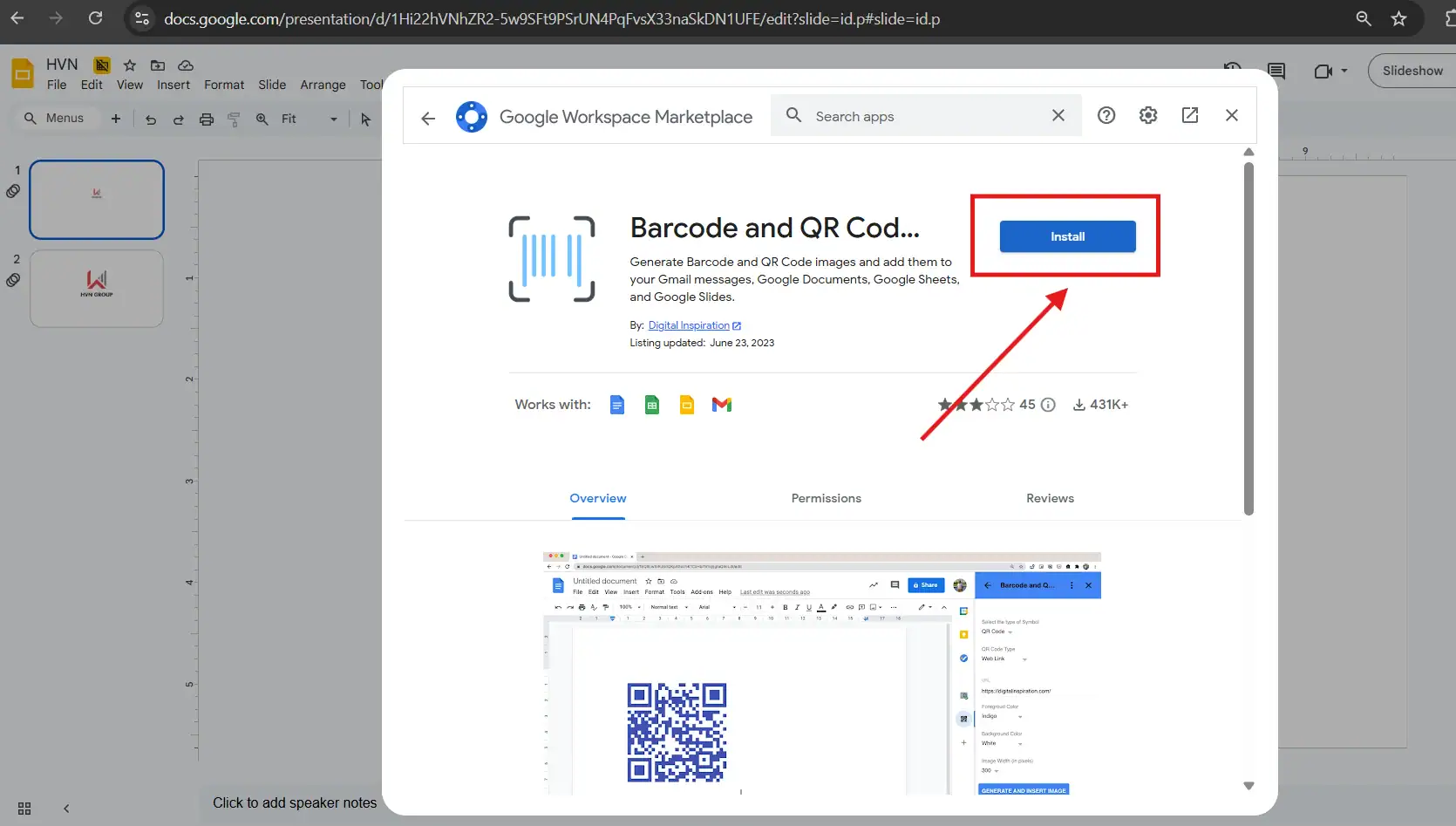
Task: Open Digital Inspiration developer link
Action: pyautogui.click(x=694, y=325)
